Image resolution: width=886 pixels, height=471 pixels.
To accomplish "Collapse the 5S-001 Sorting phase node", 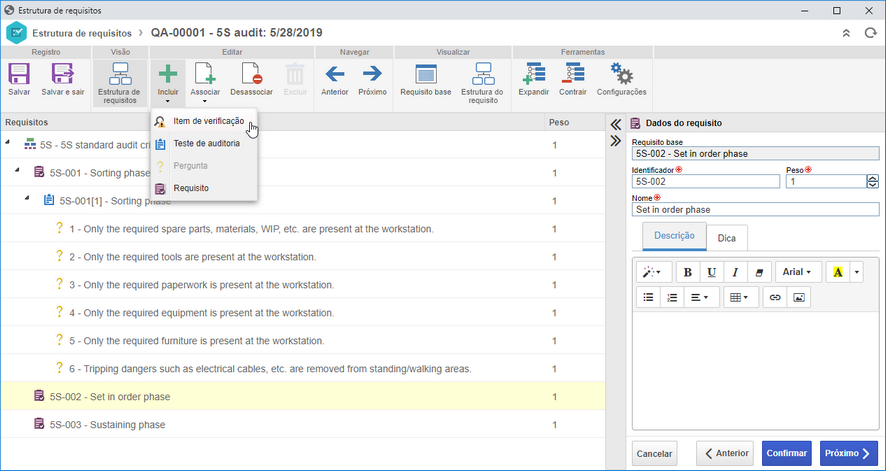I will click(x=18, y=169).
